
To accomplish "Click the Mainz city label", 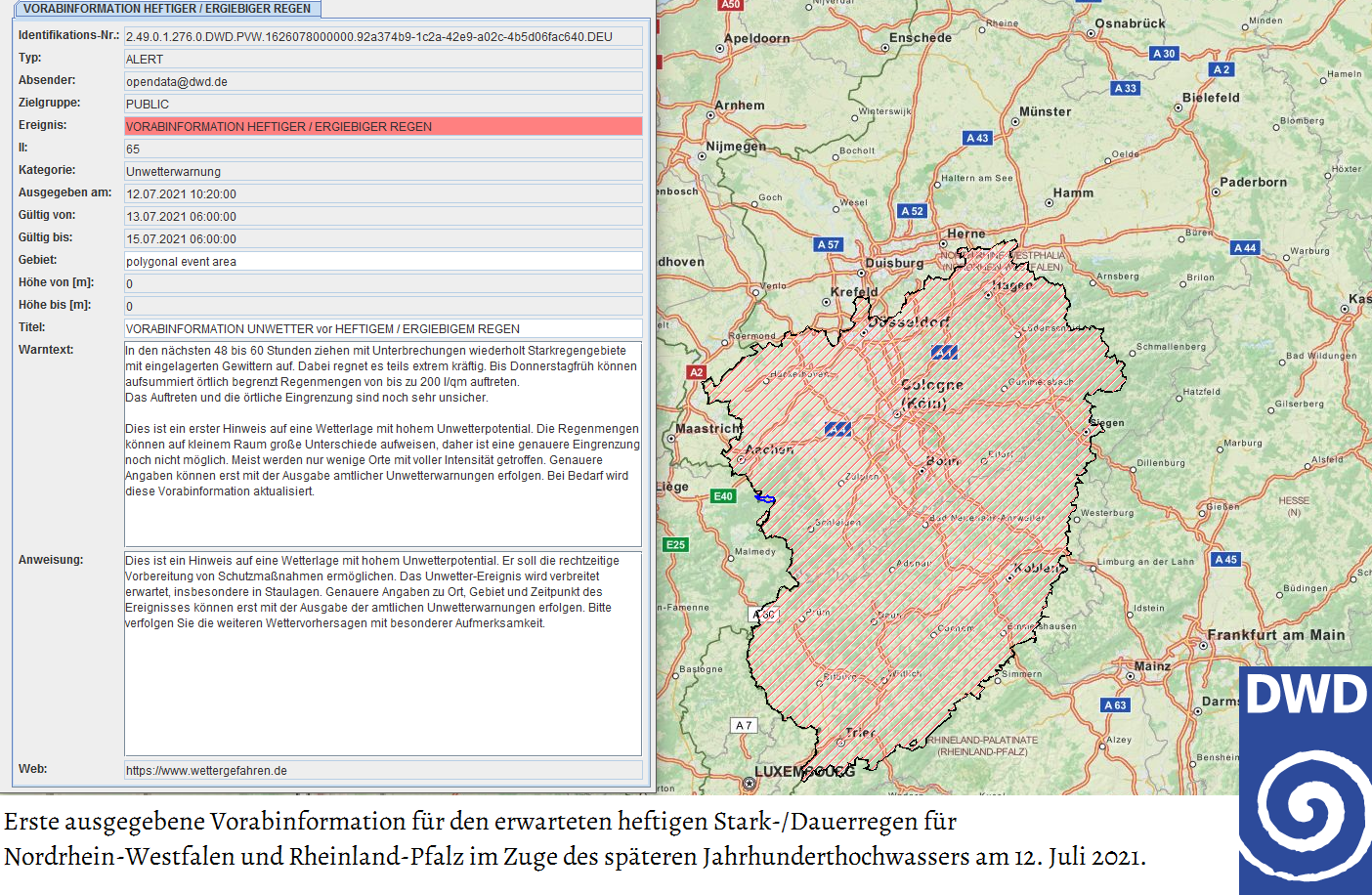I will pos(1152,666).
